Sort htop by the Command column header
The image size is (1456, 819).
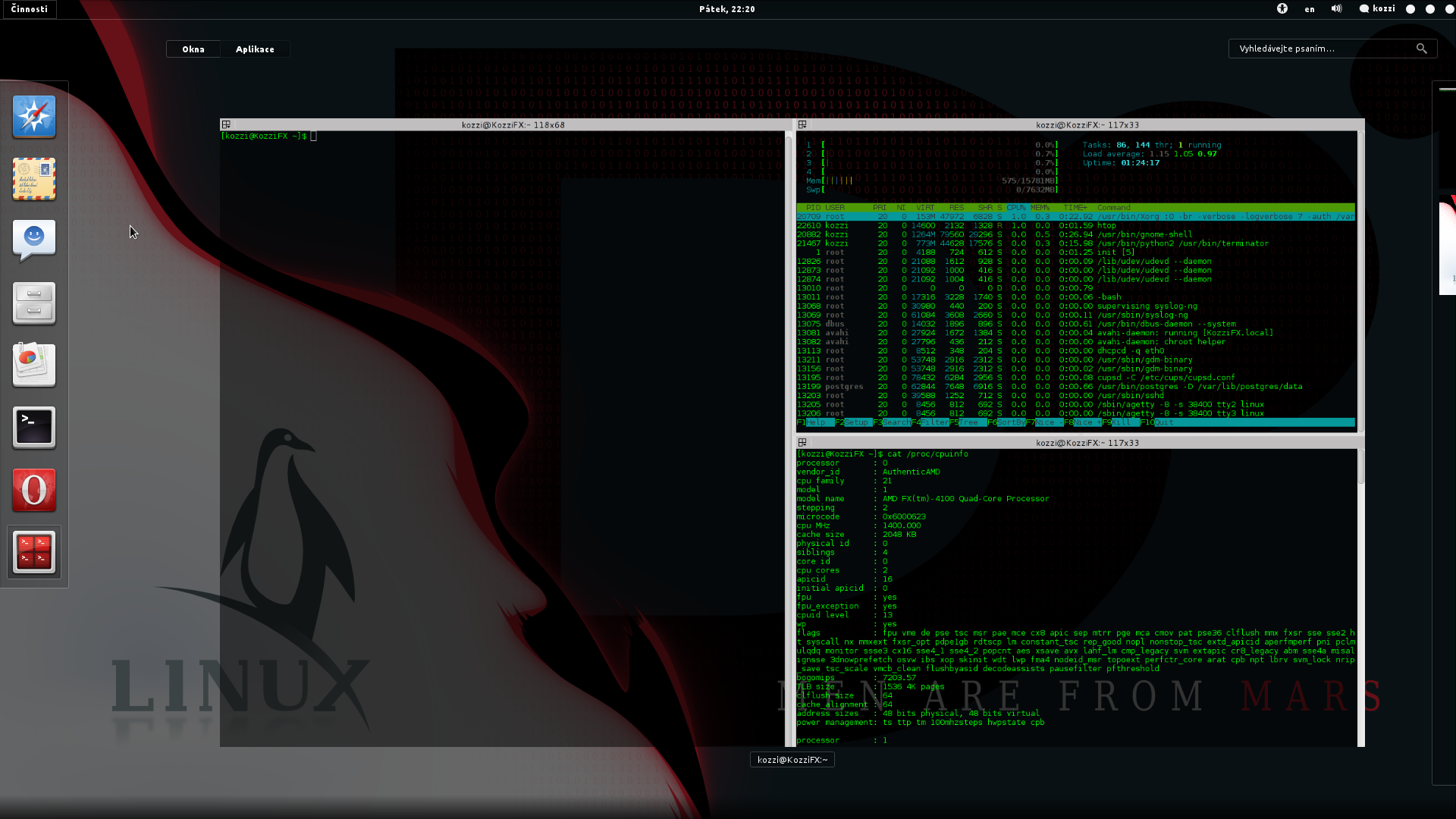tap(1114, 208)
